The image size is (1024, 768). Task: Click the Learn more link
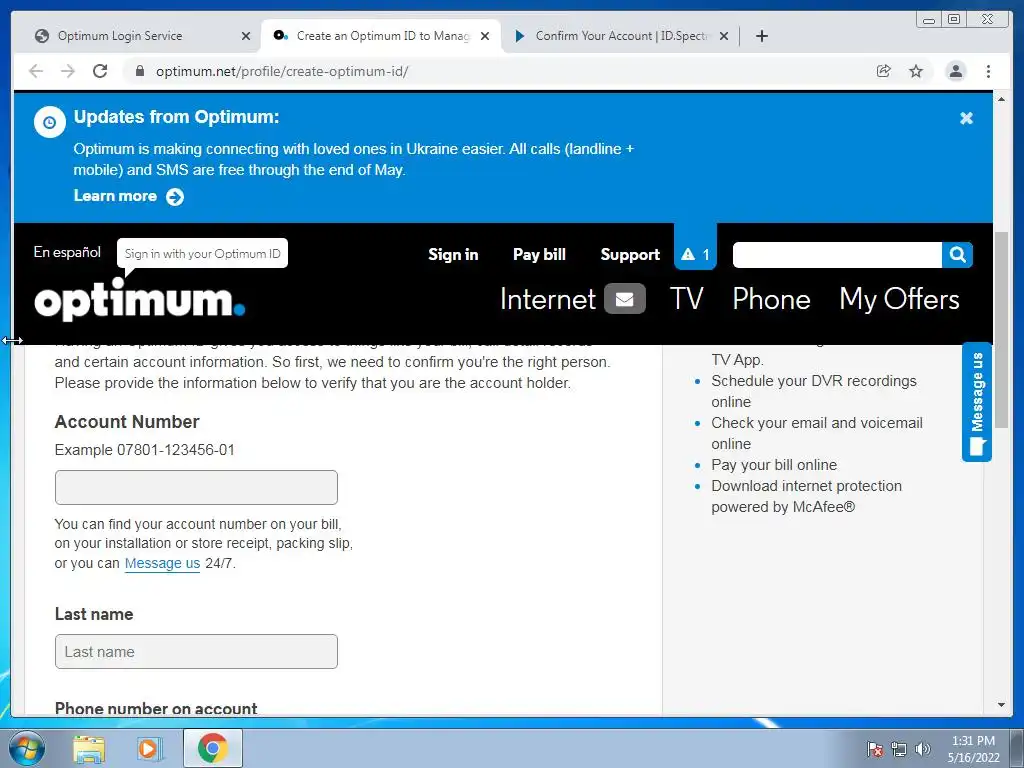(x=115, y=196)
